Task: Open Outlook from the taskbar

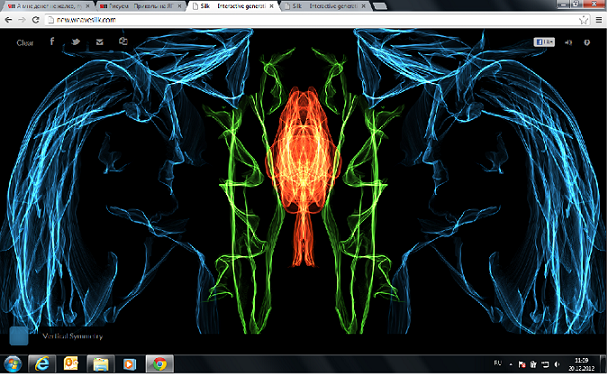Action: (71, 364)
